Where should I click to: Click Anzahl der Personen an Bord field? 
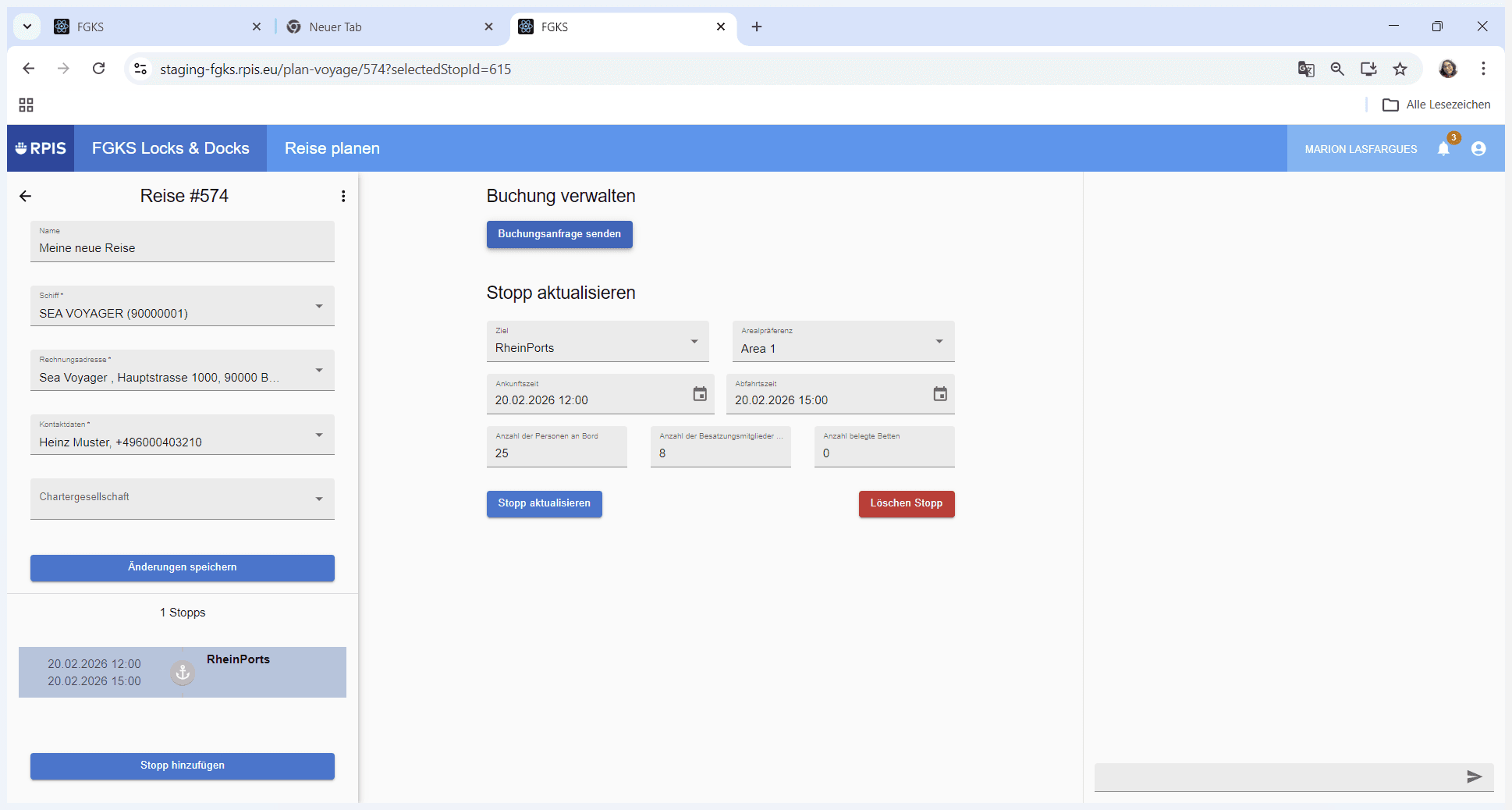557,446
